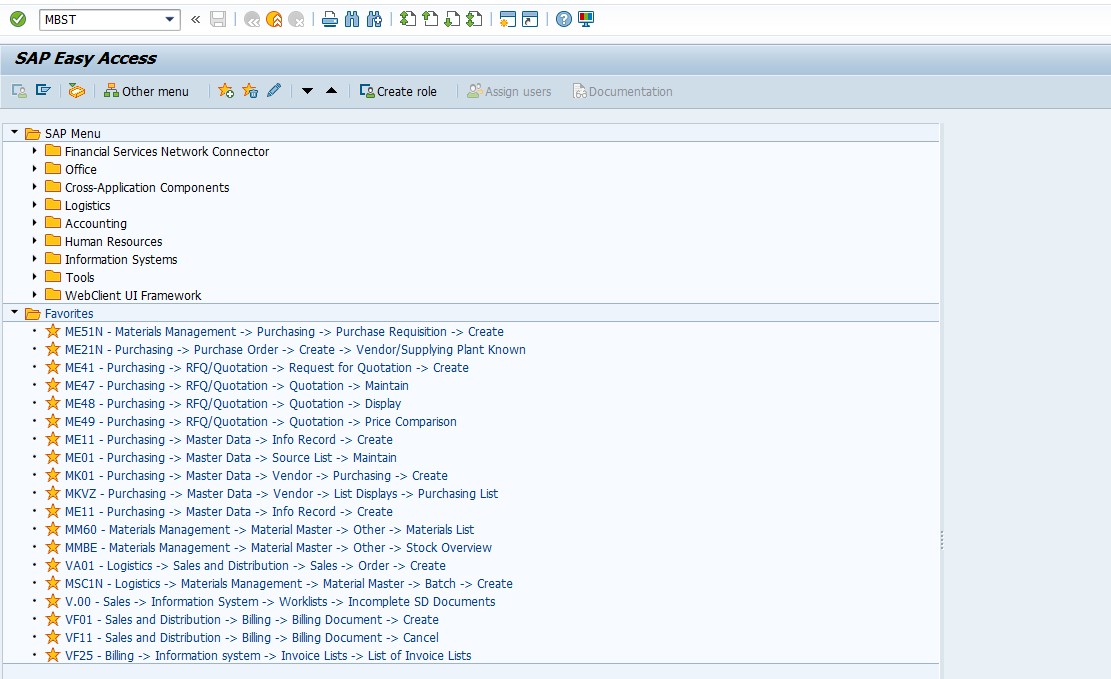Click the Move Favorites Up arrow
1111x679 pixels.
tap(332, 91)
